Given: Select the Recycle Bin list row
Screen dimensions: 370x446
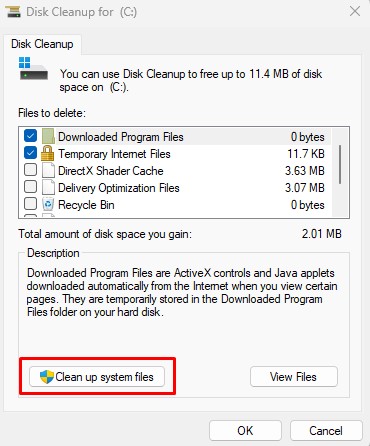Looking at the screenshot, I should point(175,205).
